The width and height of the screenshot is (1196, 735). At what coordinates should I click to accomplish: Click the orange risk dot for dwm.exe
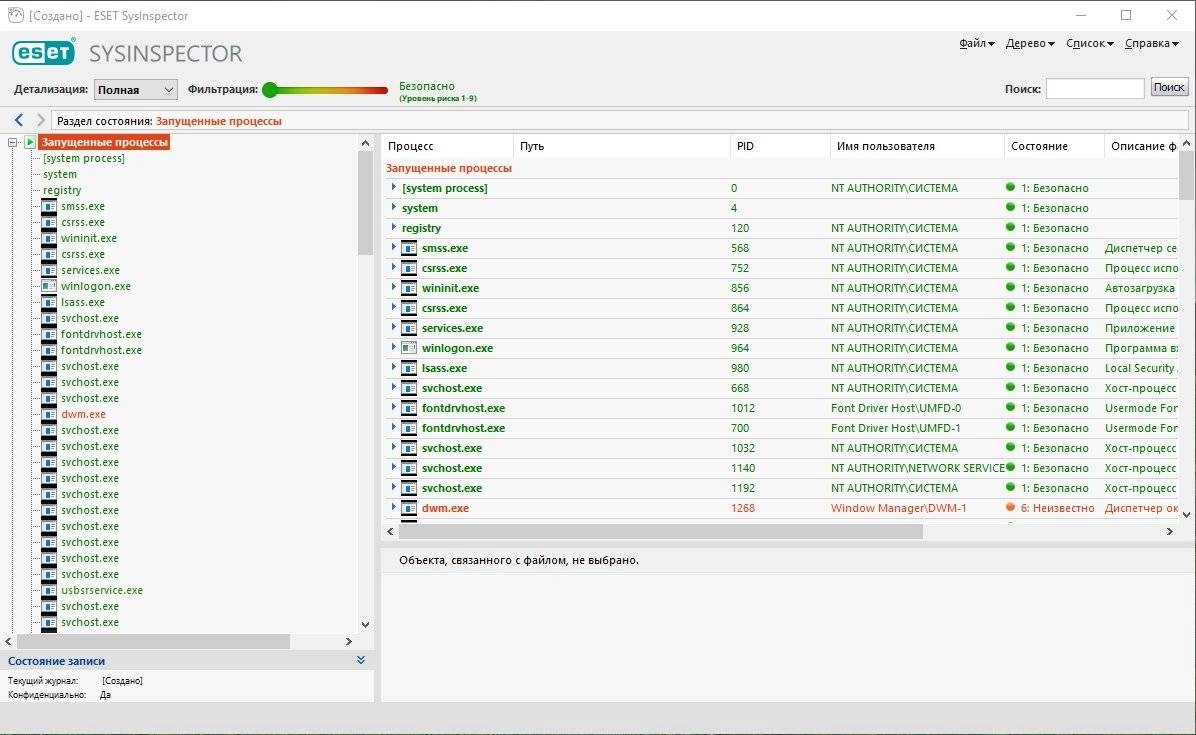click(1011, 507)
